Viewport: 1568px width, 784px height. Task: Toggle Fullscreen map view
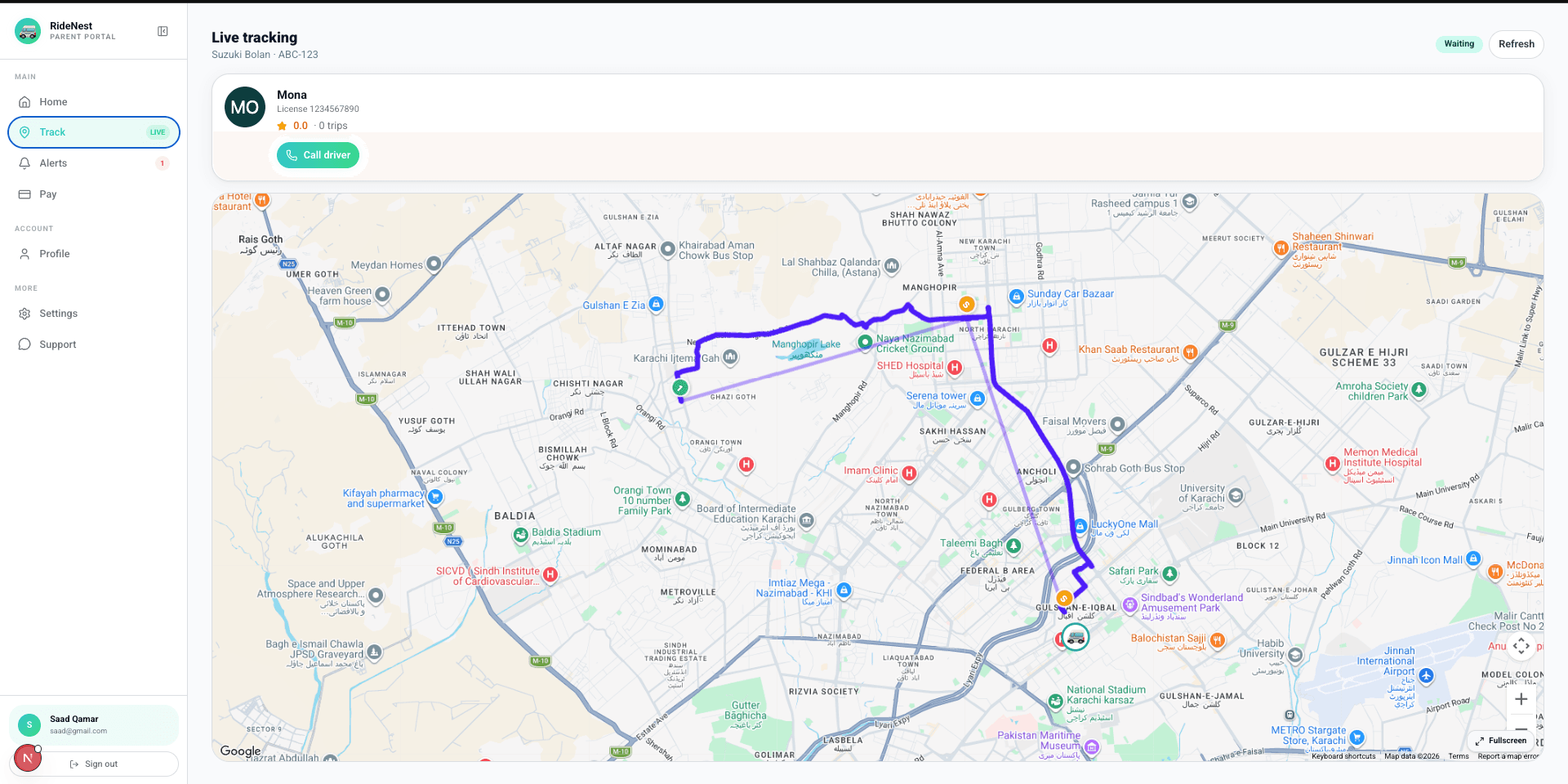1501,741
